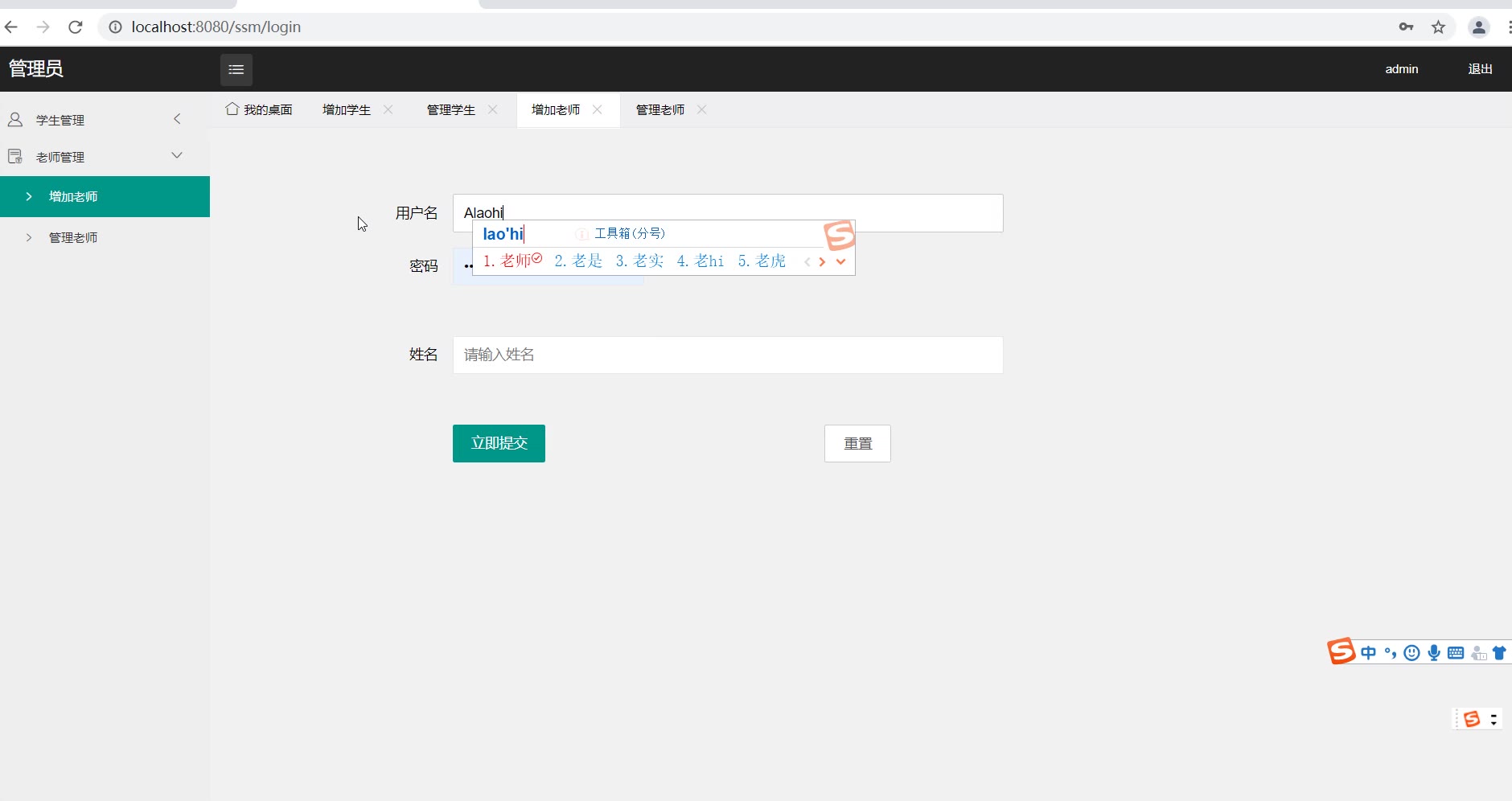Open 管理老师 in the sidebar
1512x801 pixels.
105,237
